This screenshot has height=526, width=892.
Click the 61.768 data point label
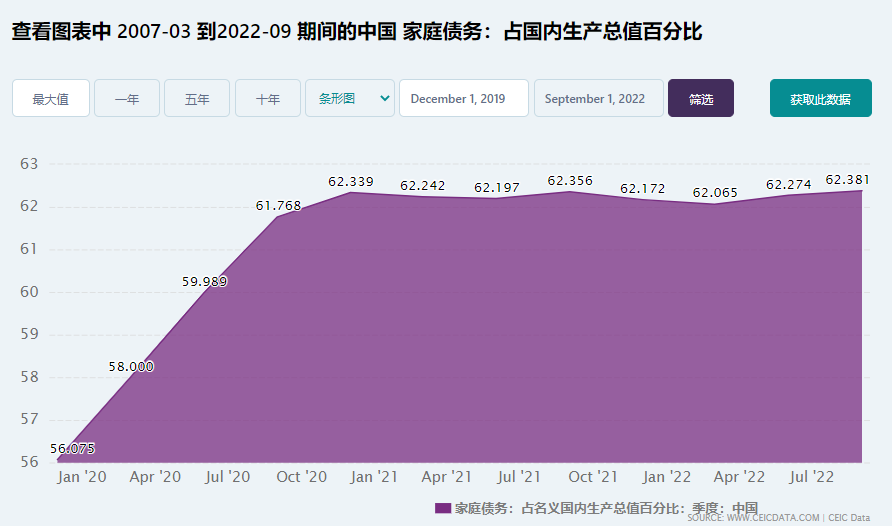(x=278, y=206)
